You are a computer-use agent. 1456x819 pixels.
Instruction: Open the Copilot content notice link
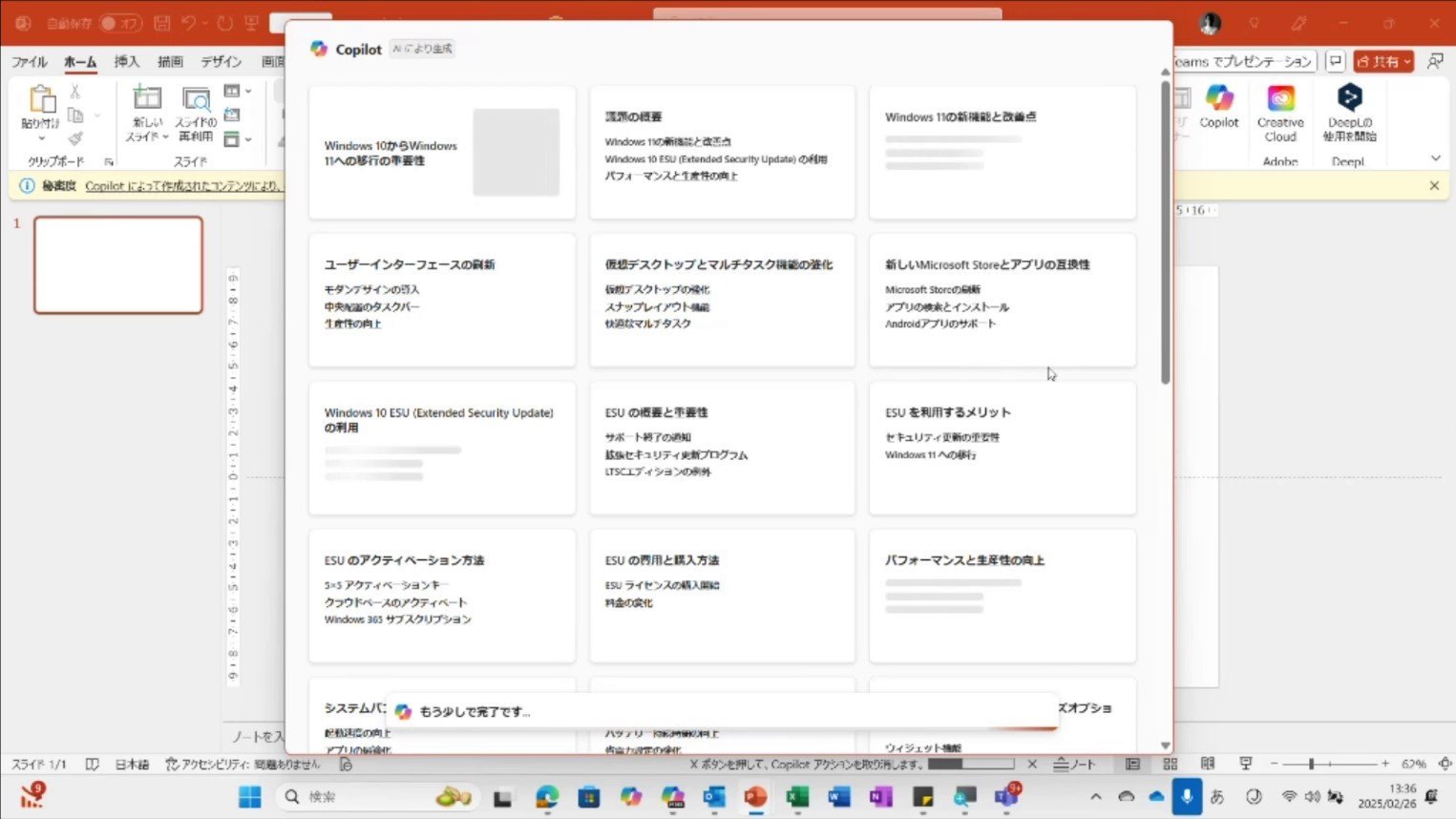tap(183, 186)
